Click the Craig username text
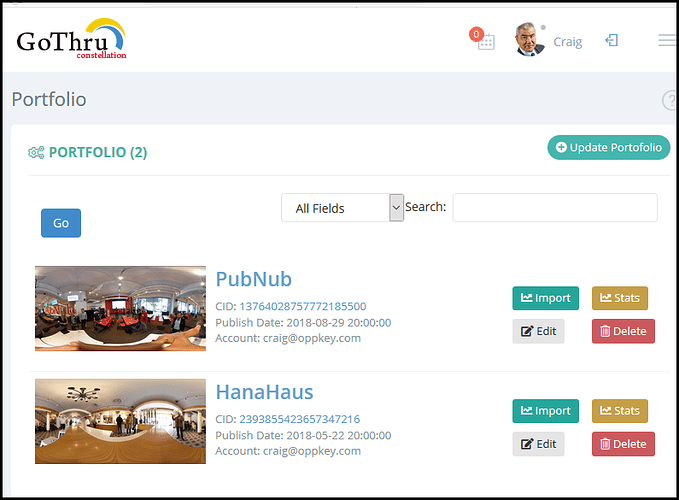 click(x=567, y=42)
